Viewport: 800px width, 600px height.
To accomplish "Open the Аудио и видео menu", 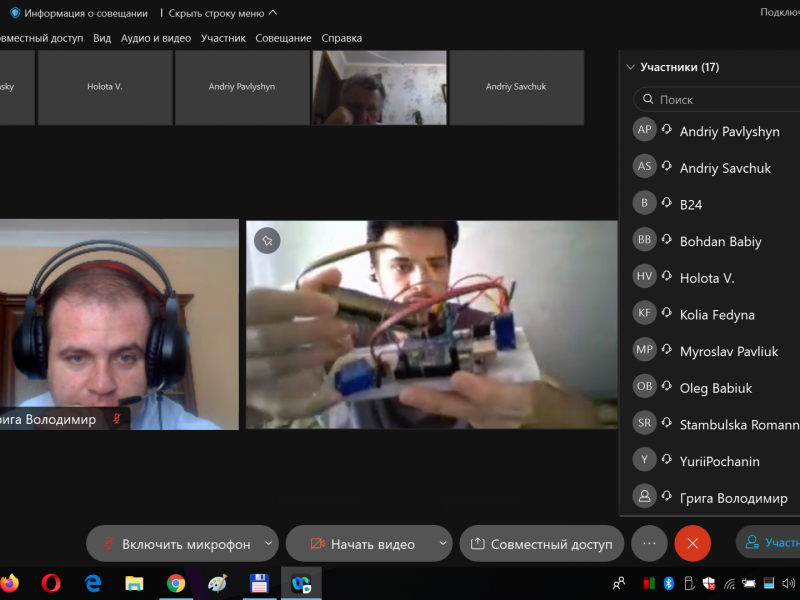I will [155, 38].
